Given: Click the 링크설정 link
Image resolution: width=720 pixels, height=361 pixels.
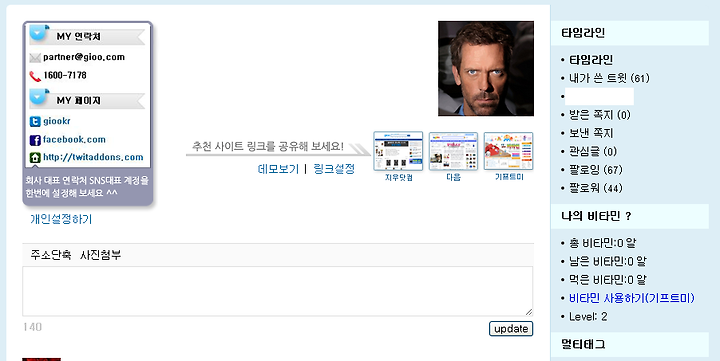Looking at the screenshot, I should pos(334,169).
